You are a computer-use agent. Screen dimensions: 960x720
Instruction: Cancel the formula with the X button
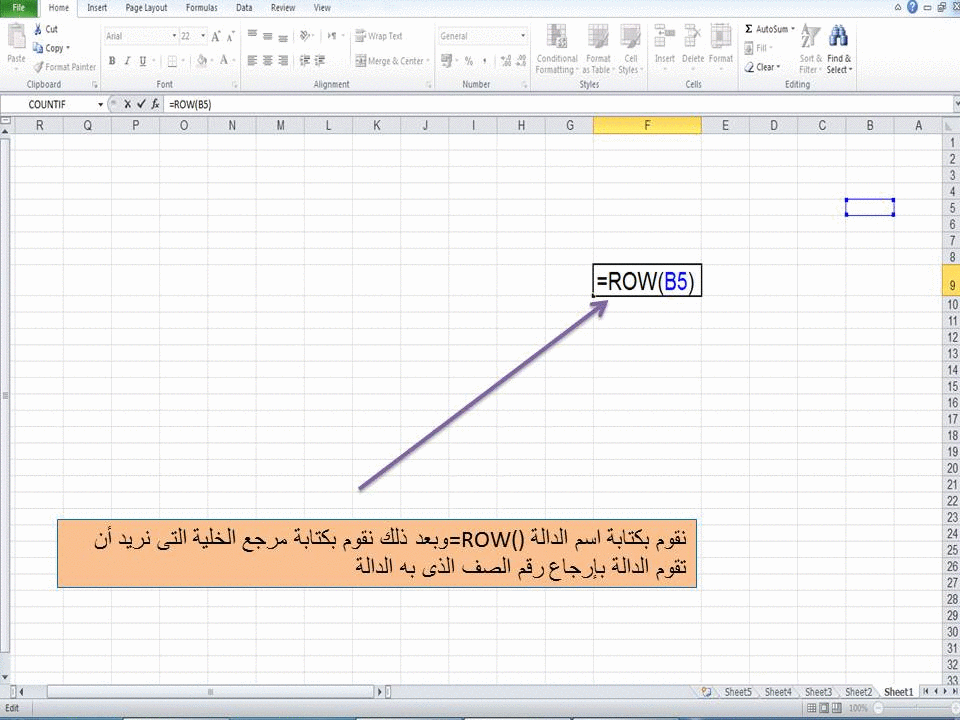[x=127, y=104]
